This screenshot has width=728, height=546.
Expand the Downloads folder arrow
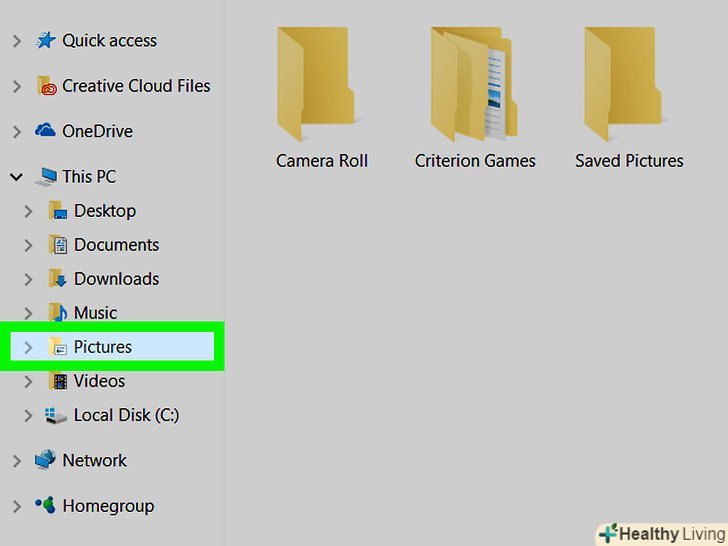click(x=28, y=279)
